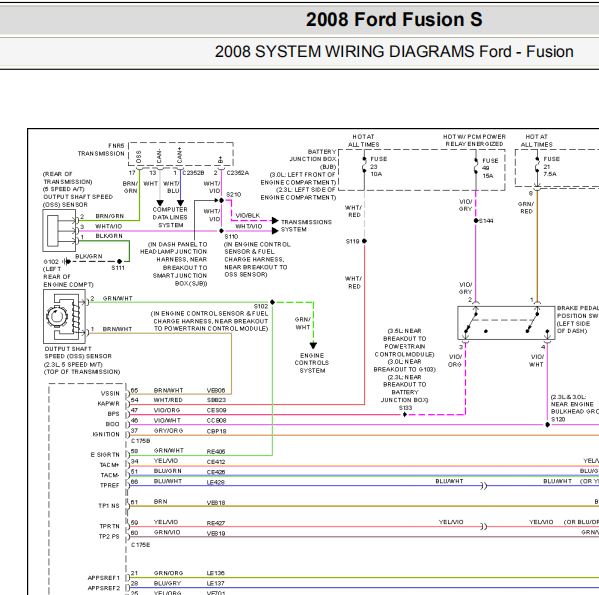Click the VIO/BLK Transmissions System arrowhead
The image size is (599, 595).
(x=275, y=220)
